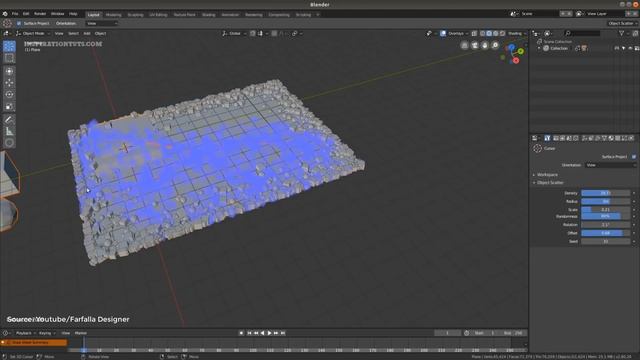The width and height of the screenshot is (640, 360).
Task: Click the Collection icon in outliner
Action: point(546,48)
